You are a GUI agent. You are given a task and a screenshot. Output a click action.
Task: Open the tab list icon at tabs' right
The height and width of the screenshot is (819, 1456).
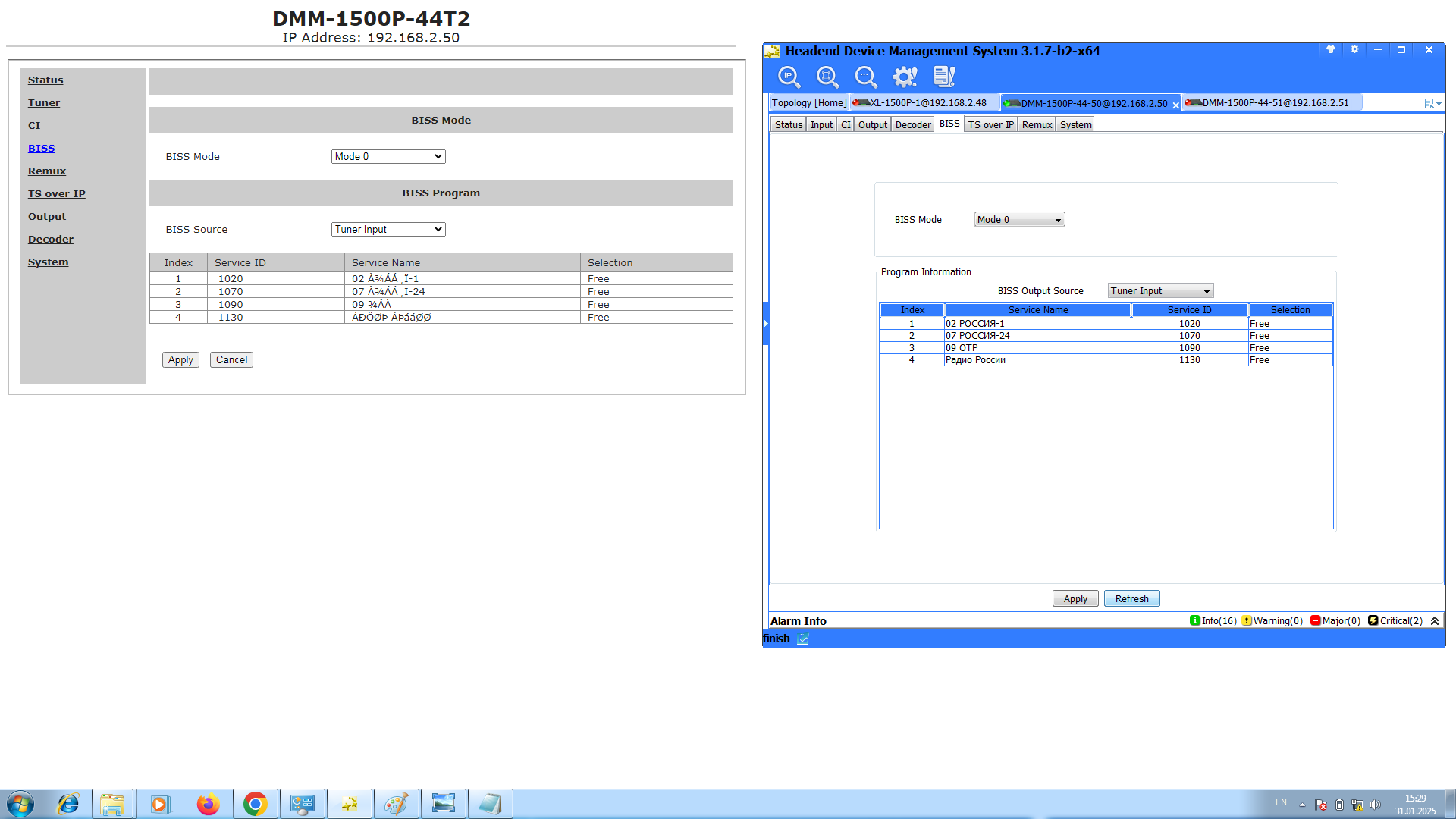[x=1432, y=104]
